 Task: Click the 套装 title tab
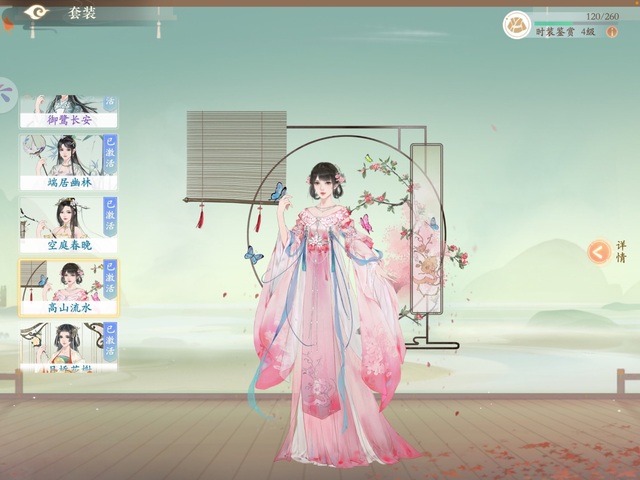pyautogui.click(x=83, y=13)
